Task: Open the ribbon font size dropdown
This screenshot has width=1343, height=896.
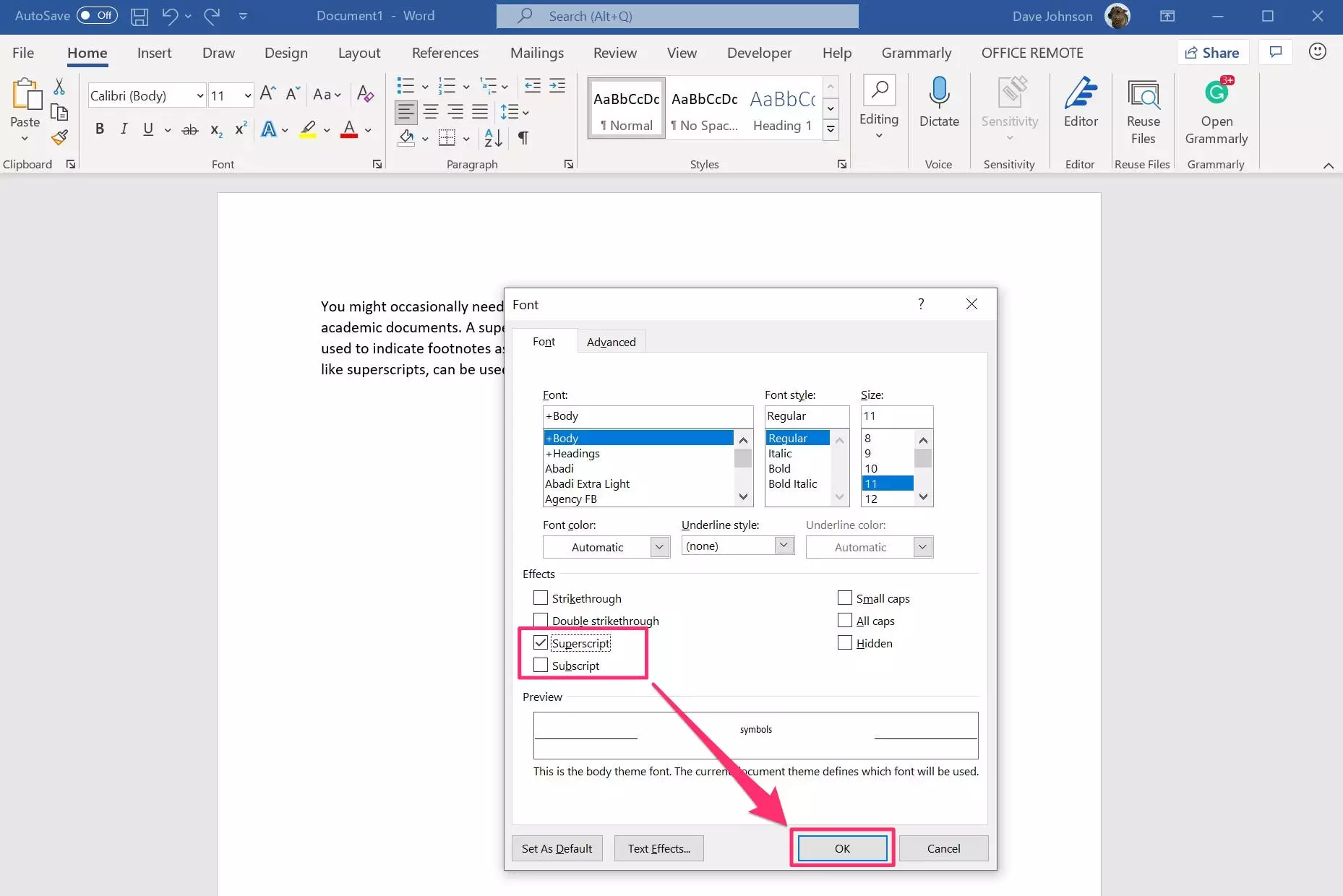Action: click(247, 95)
